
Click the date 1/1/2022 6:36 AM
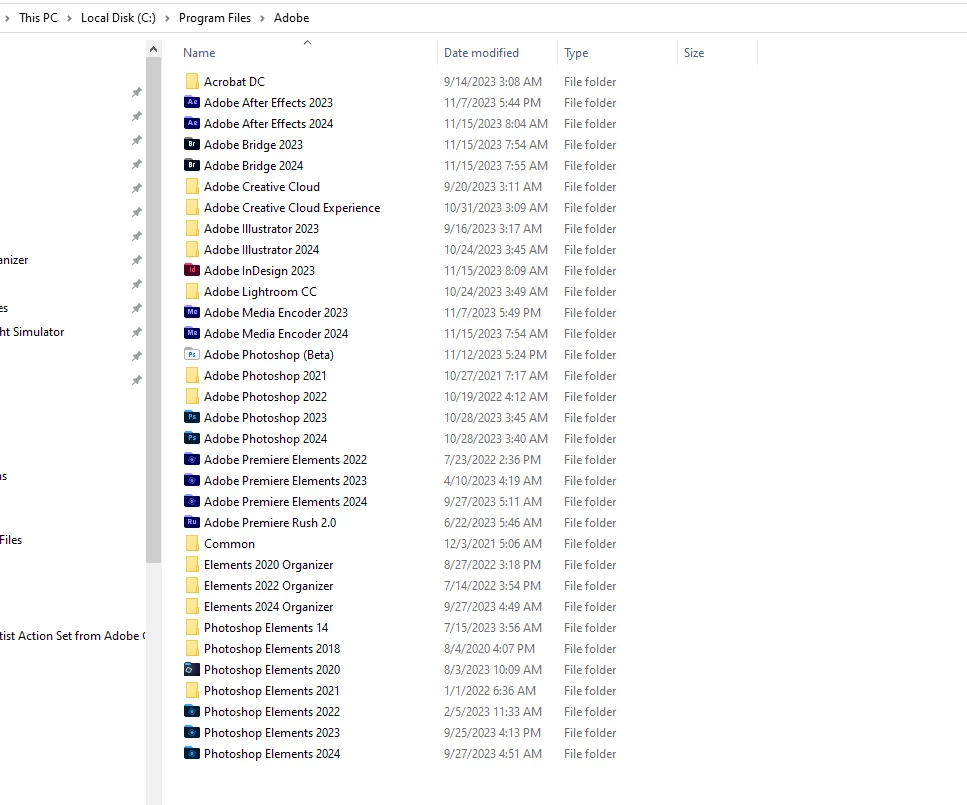(x=490, y=690)
